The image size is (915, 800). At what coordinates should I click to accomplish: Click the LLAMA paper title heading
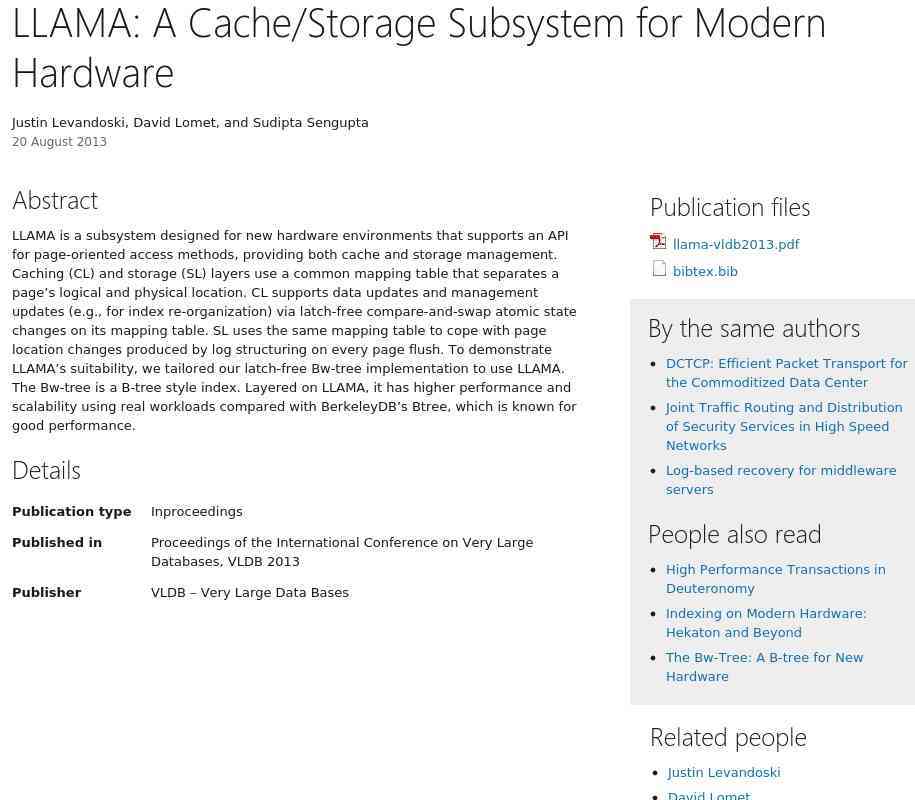click(x=418, y=47)
